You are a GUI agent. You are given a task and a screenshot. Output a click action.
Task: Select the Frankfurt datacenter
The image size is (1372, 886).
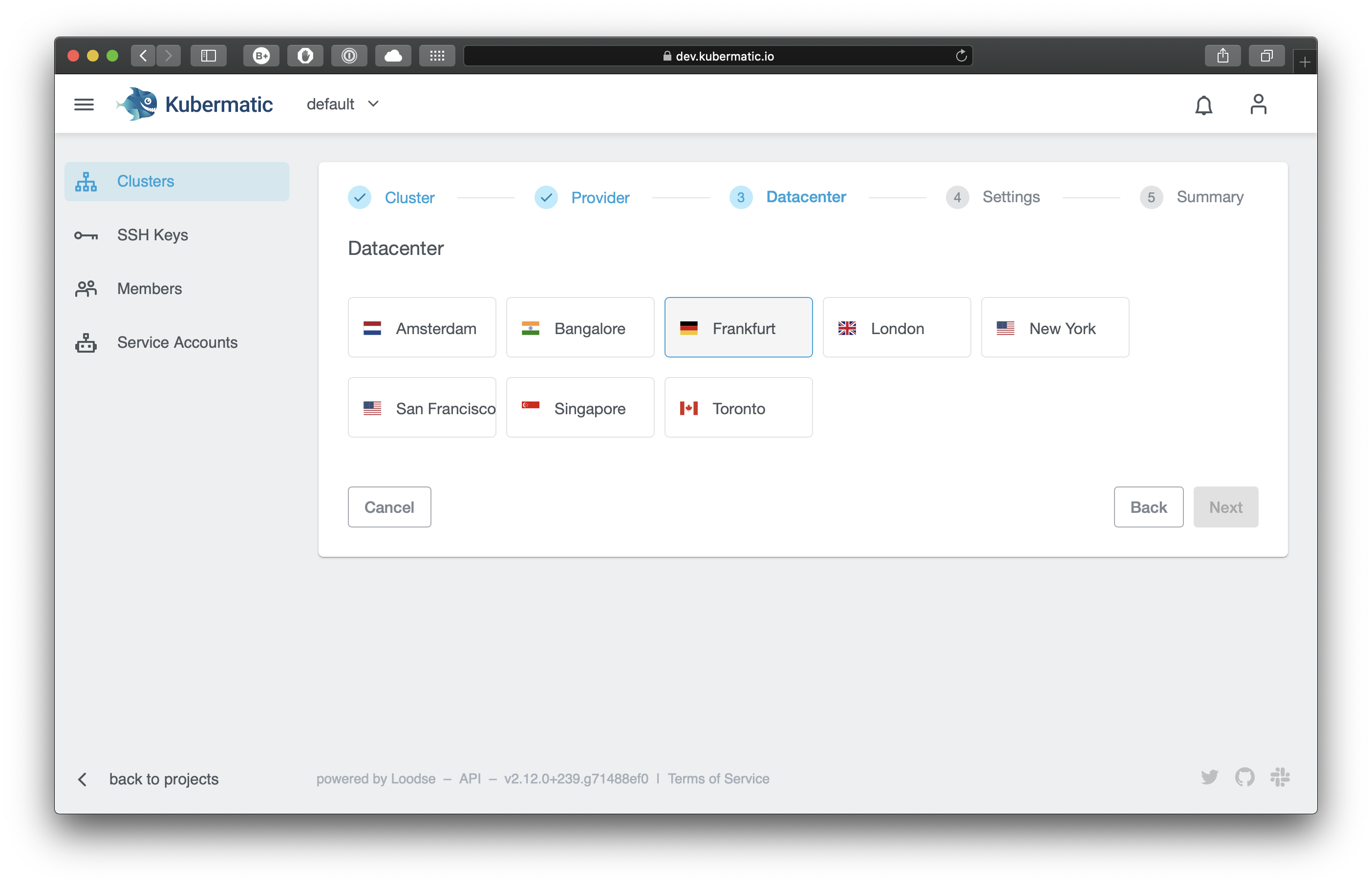[738, 328]
